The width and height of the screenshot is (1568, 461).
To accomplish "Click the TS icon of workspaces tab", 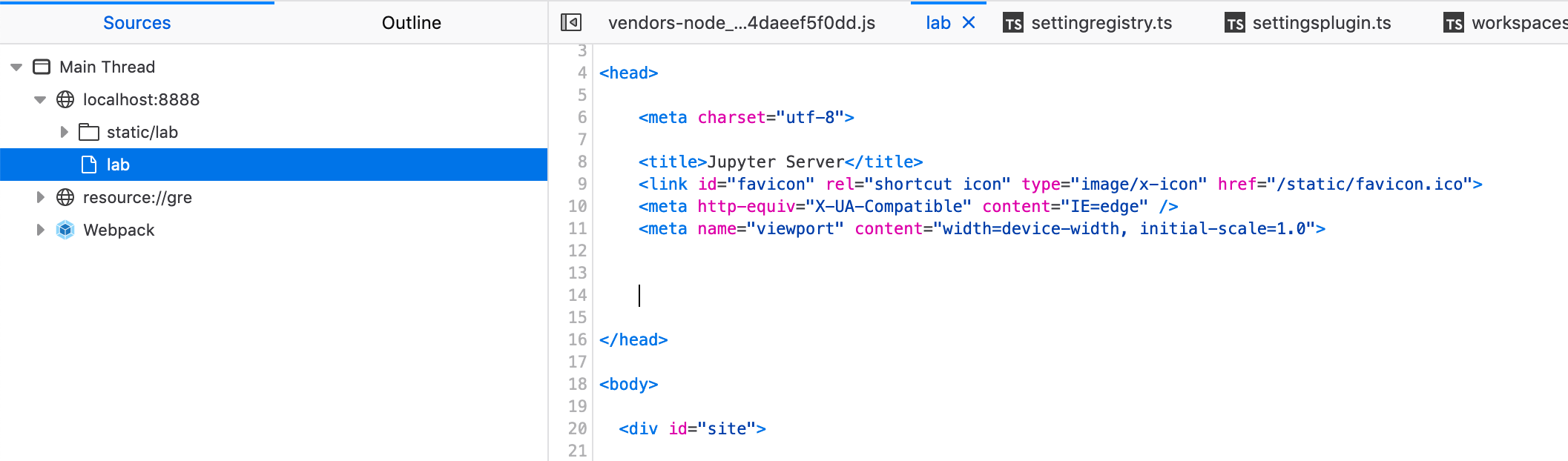I will 1454,24.
